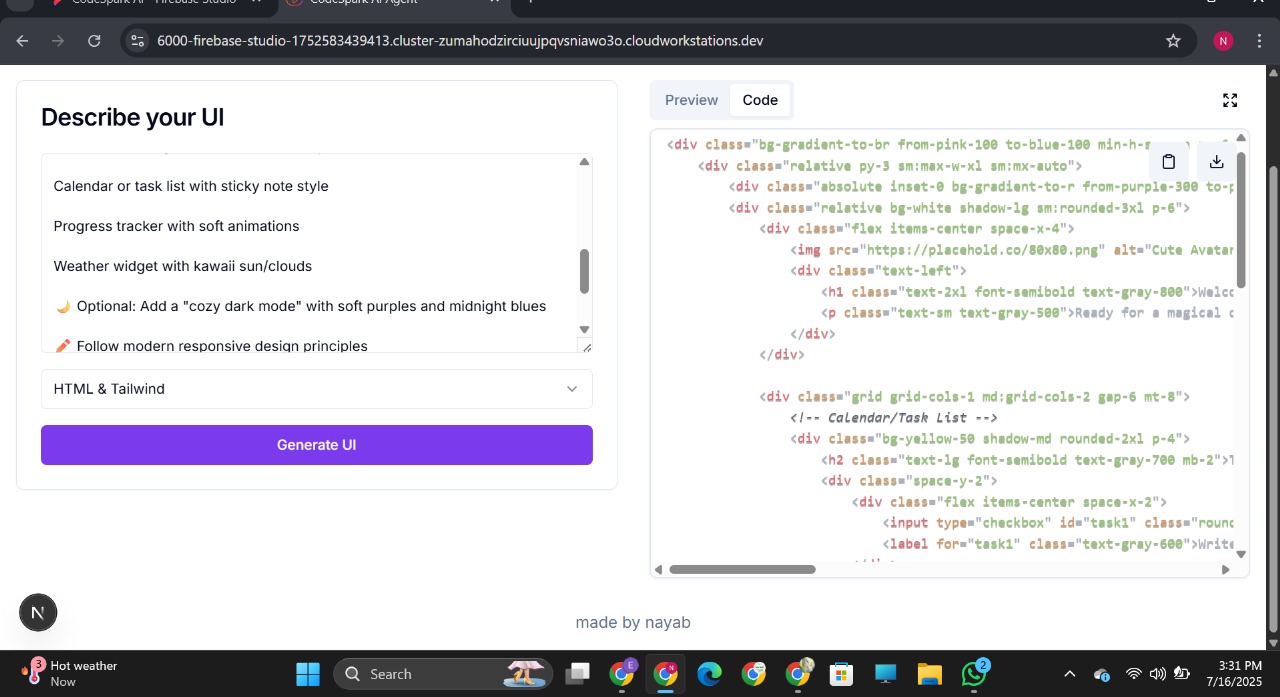
Task: Expand code panel to fullscreen
Action: pyautogui.click(x=1230, y=100)
